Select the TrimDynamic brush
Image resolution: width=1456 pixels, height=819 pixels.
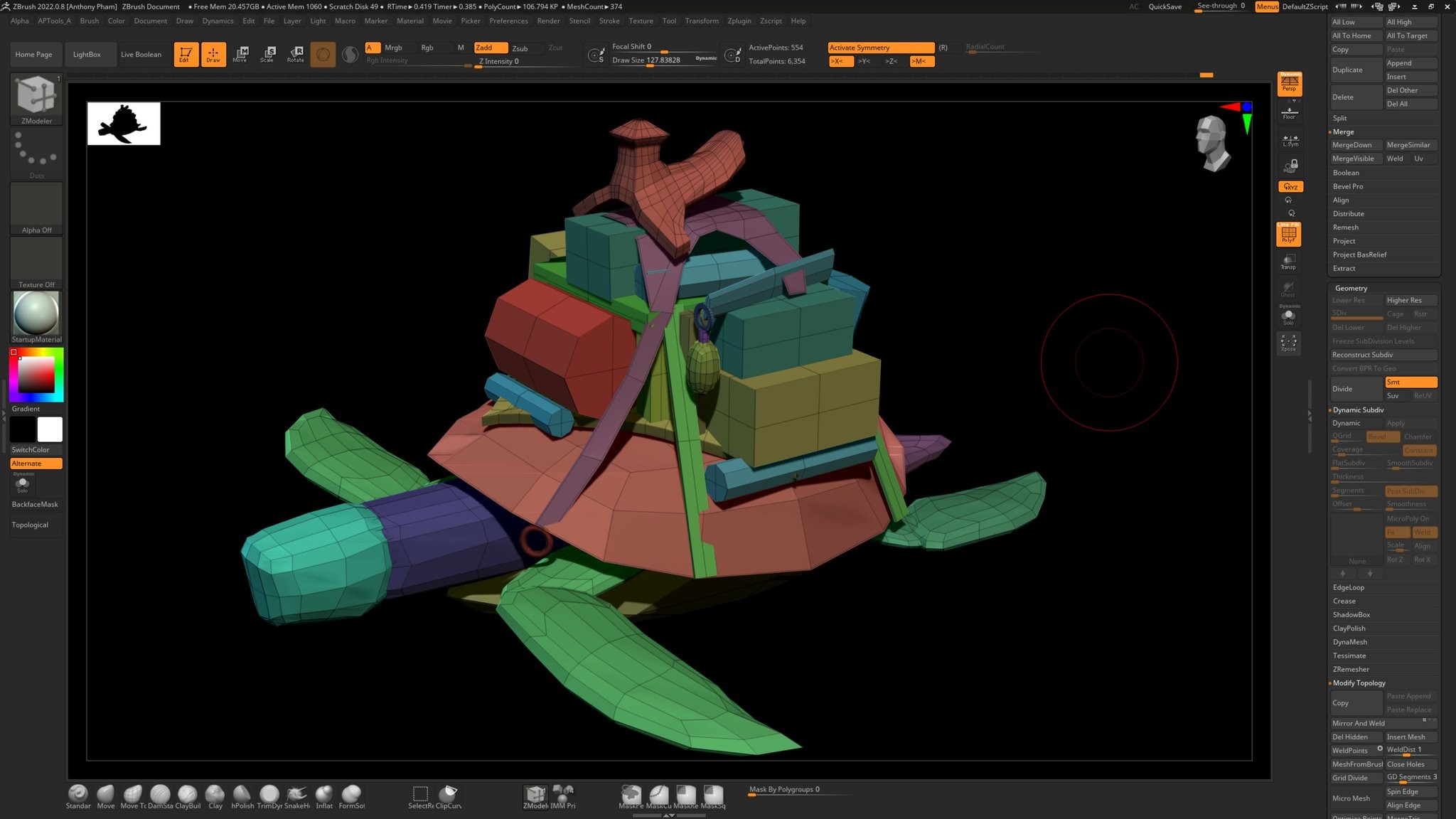pyautogui.click(x=269, y=797)
